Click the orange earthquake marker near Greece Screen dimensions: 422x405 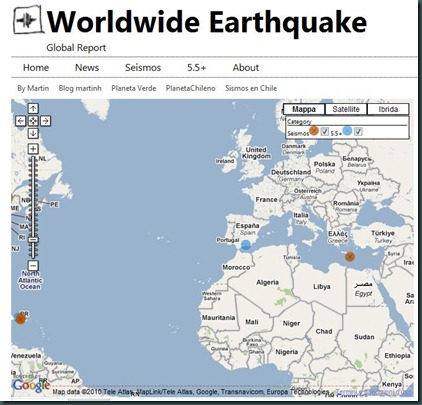pos(349,257)
